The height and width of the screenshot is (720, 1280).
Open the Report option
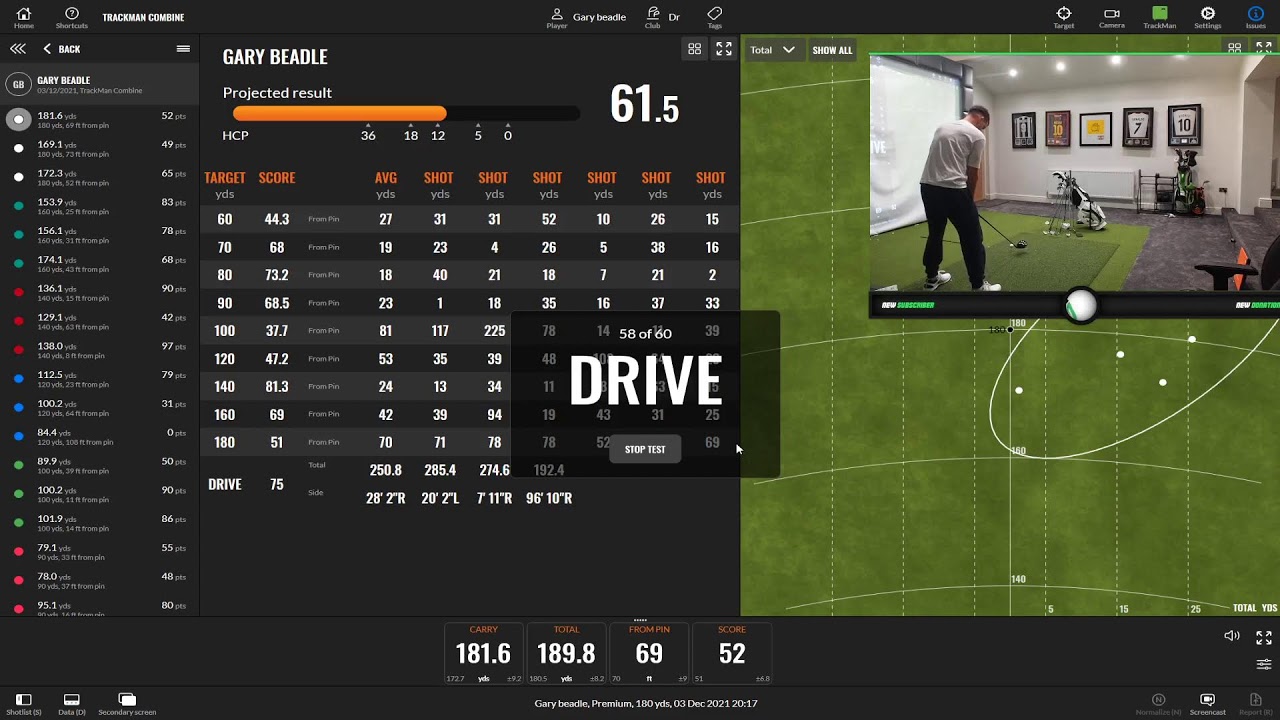coord(1256,704)
